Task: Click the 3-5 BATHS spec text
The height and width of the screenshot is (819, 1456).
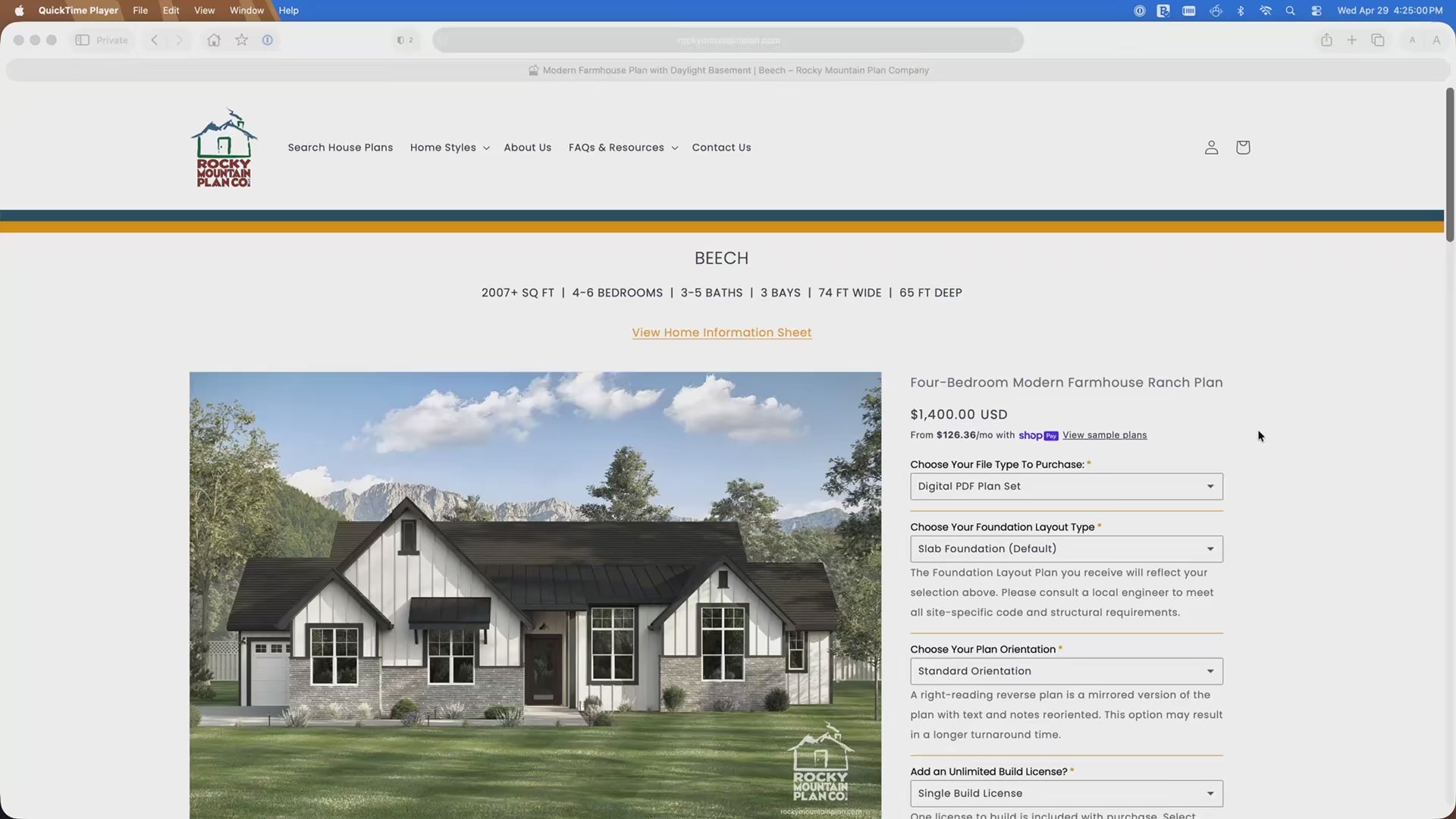Action: pos(711,293)
